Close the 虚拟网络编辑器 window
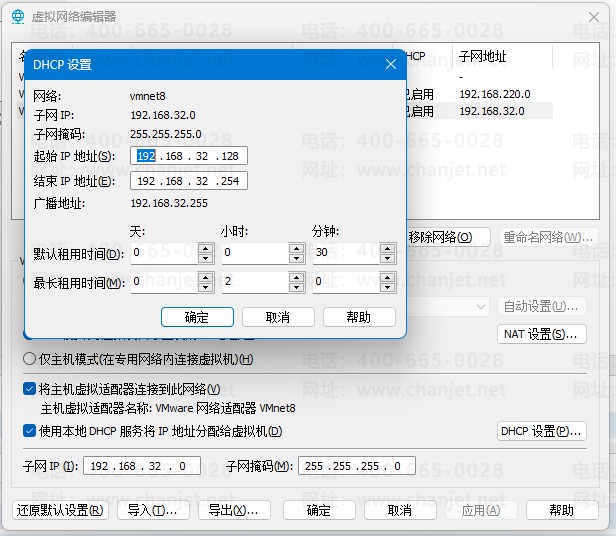The height and width of the screenshot is (536, 616). (x=594, y=17)
